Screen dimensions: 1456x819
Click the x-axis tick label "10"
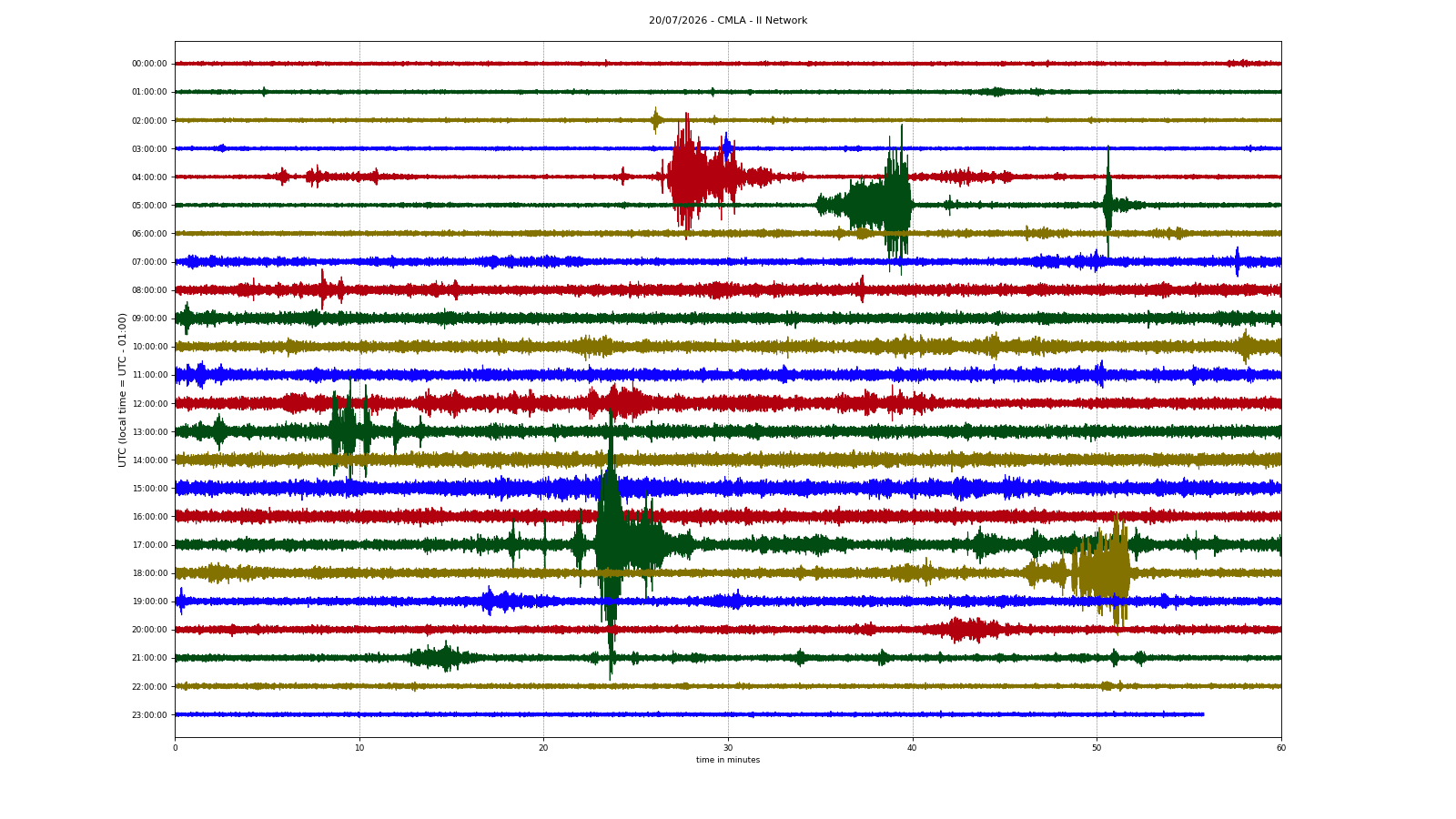[359, 748]
